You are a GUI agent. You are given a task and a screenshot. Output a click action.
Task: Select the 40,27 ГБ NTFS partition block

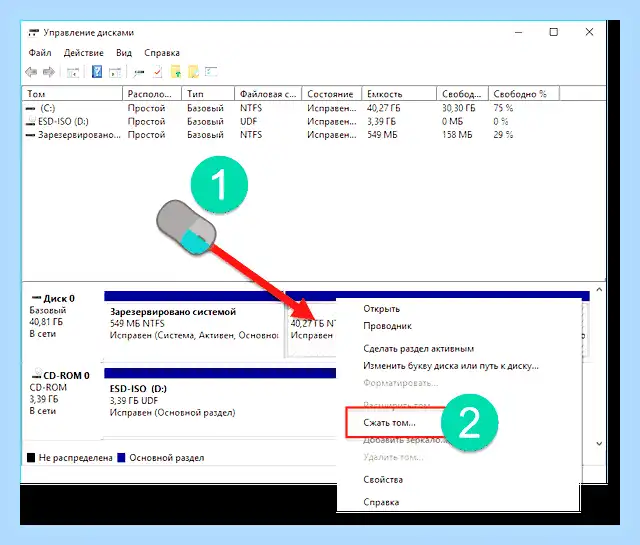coord(311,329)
